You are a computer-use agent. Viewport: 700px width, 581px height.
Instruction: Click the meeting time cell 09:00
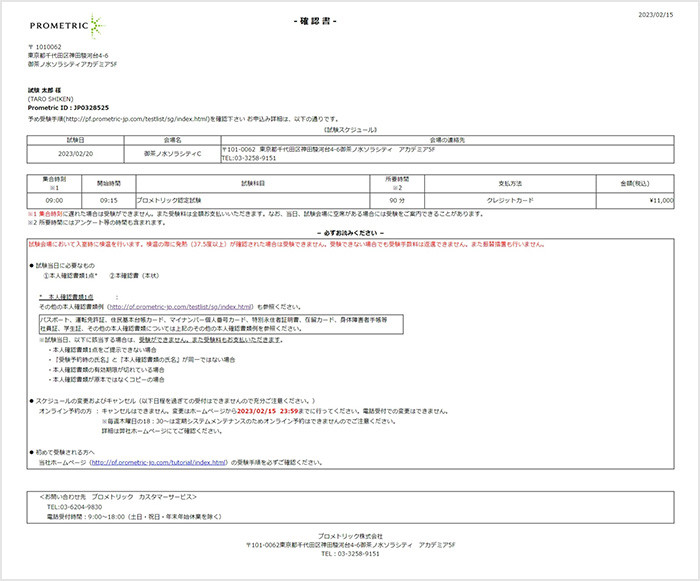click(54, 201)
